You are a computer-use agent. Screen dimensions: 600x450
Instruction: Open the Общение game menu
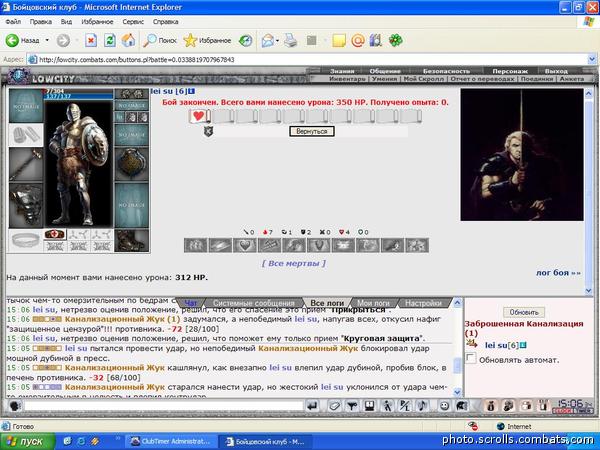(x=385, y=71)
